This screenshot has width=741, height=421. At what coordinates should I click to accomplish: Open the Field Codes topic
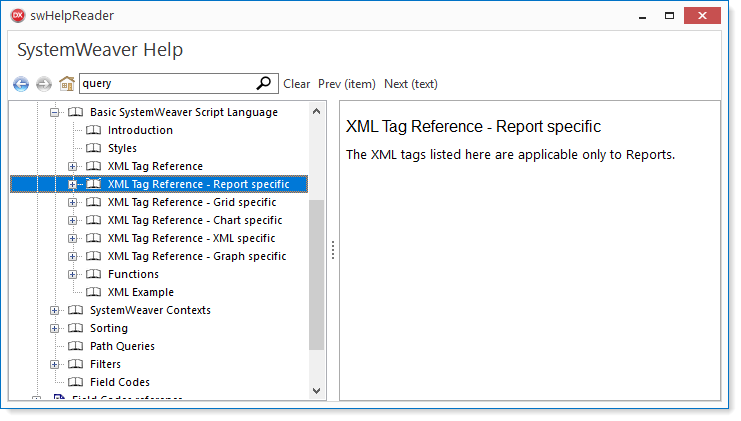(120, 382)
